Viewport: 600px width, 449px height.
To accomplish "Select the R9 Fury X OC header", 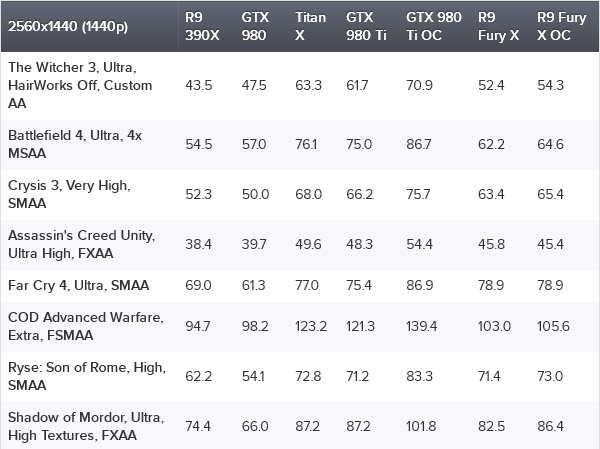I will tap(561, 26).
